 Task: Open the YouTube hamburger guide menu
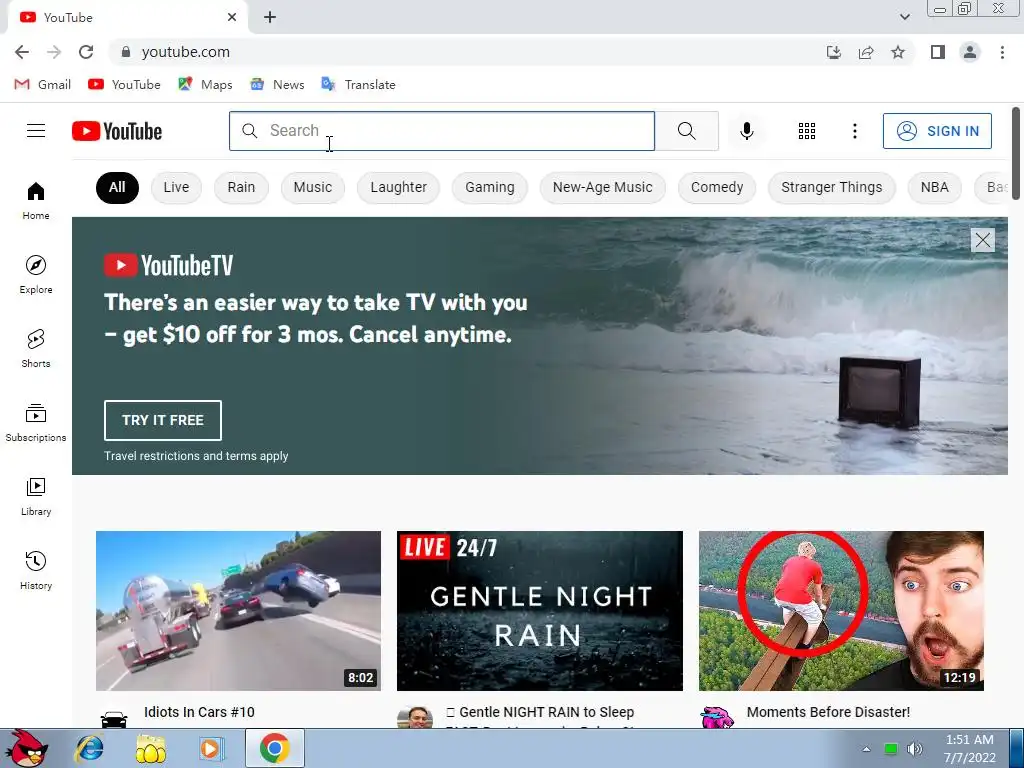click(36, 131)
